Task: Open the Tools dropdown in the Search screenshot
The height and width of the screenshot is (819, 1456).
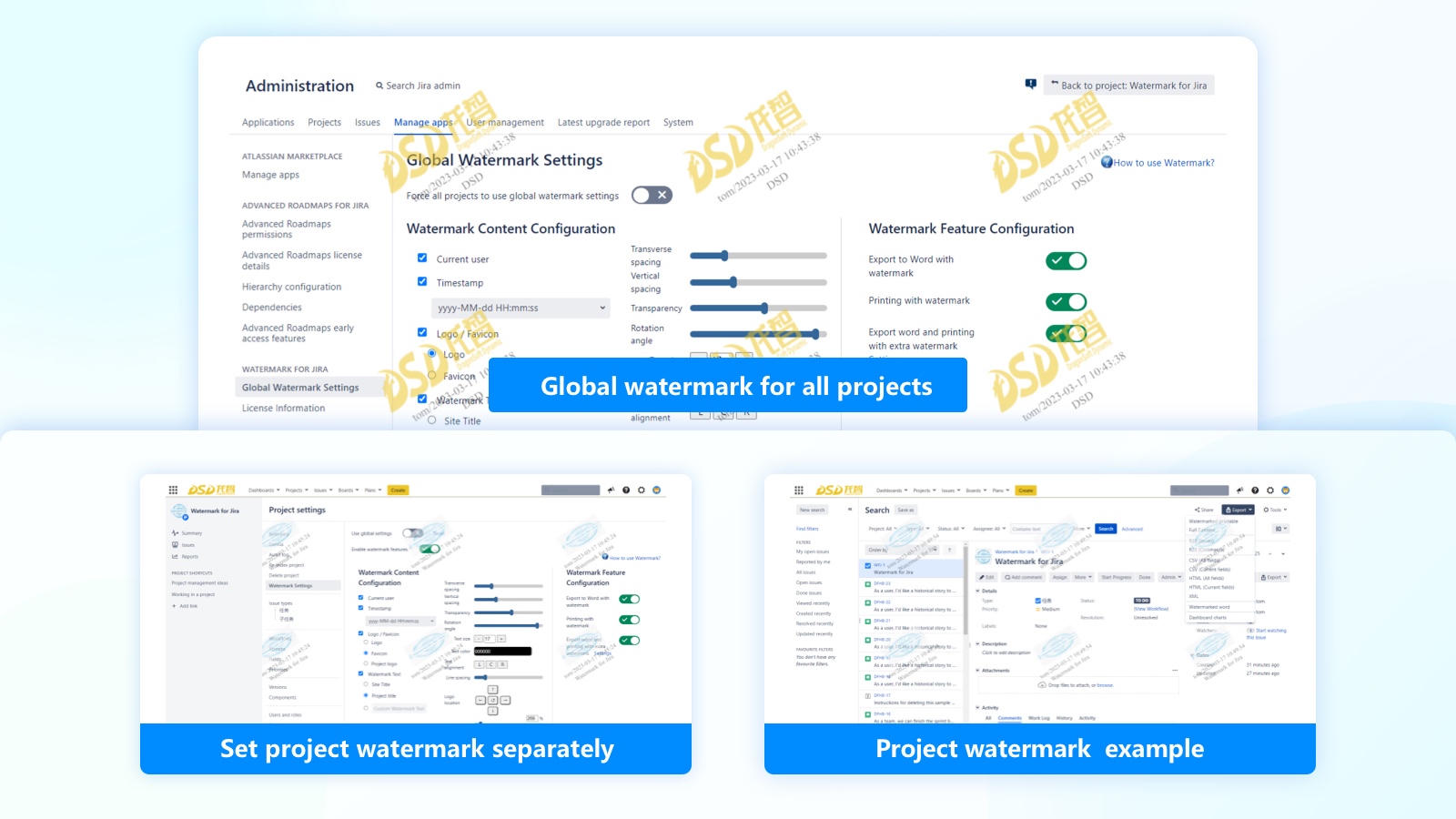Action: (x=1277, y=510)
